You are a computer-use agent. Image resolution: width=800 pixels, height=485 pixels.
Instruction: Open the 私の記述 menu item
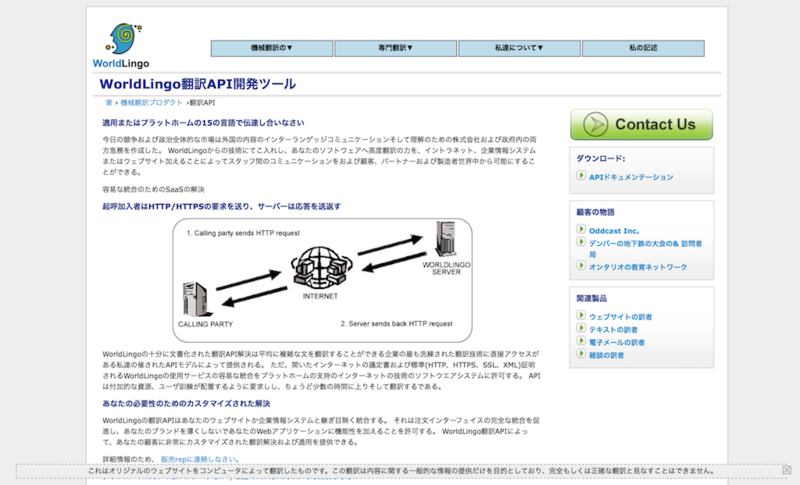click(643, 48)
